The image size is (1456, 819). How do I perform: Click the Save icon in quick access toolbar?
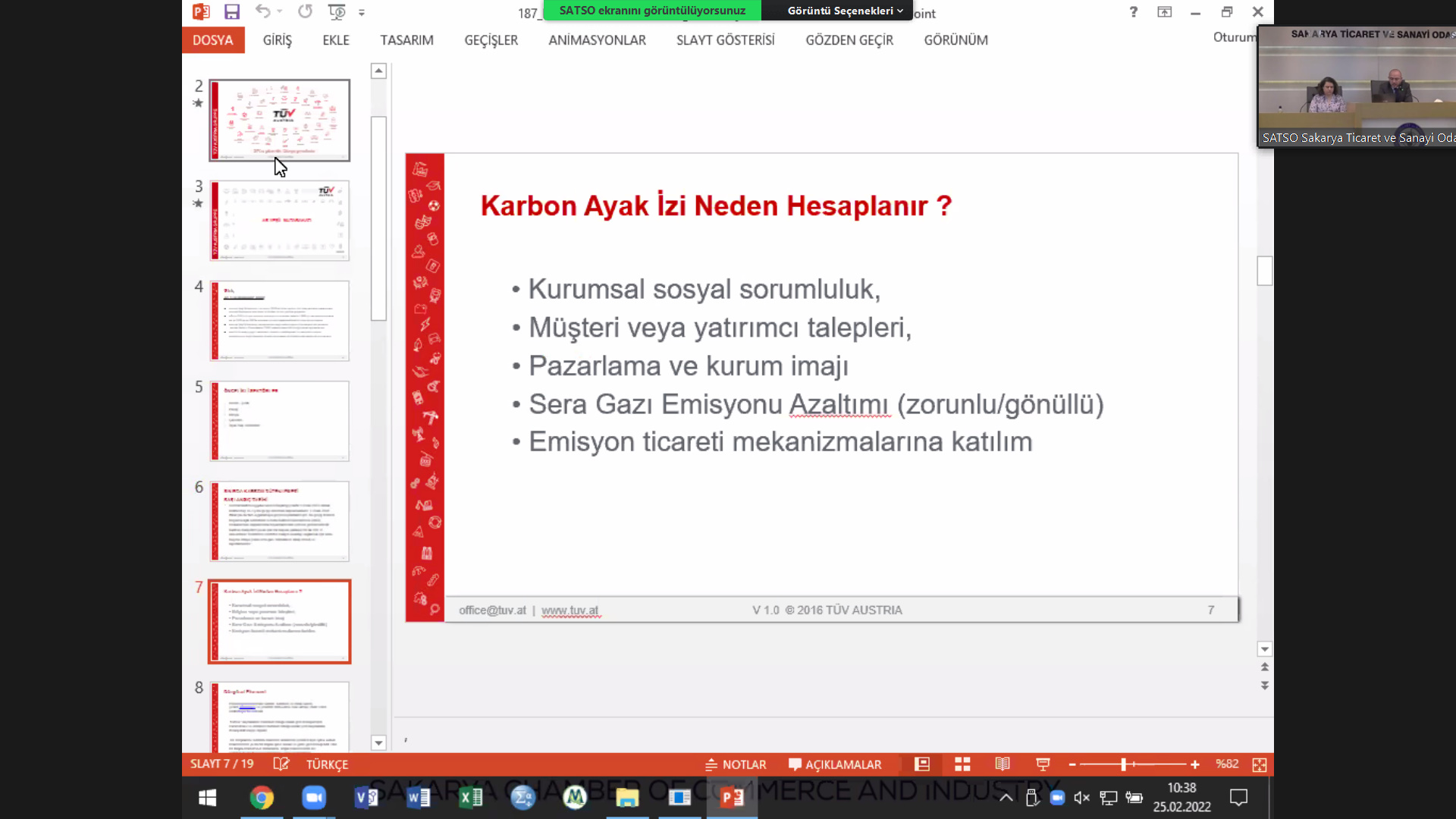coord(232,11)
